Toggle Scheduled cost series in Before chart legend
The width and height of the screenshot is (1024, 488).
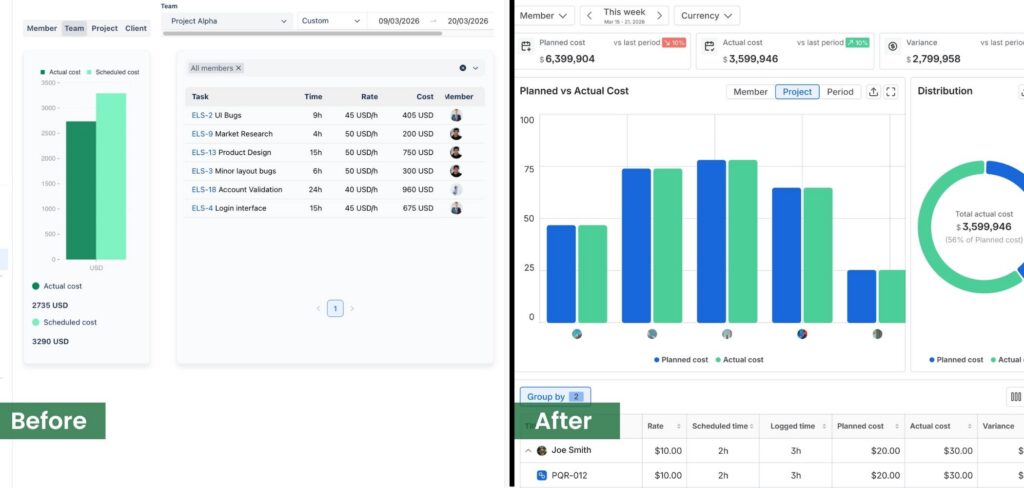[x=113, y=72]
